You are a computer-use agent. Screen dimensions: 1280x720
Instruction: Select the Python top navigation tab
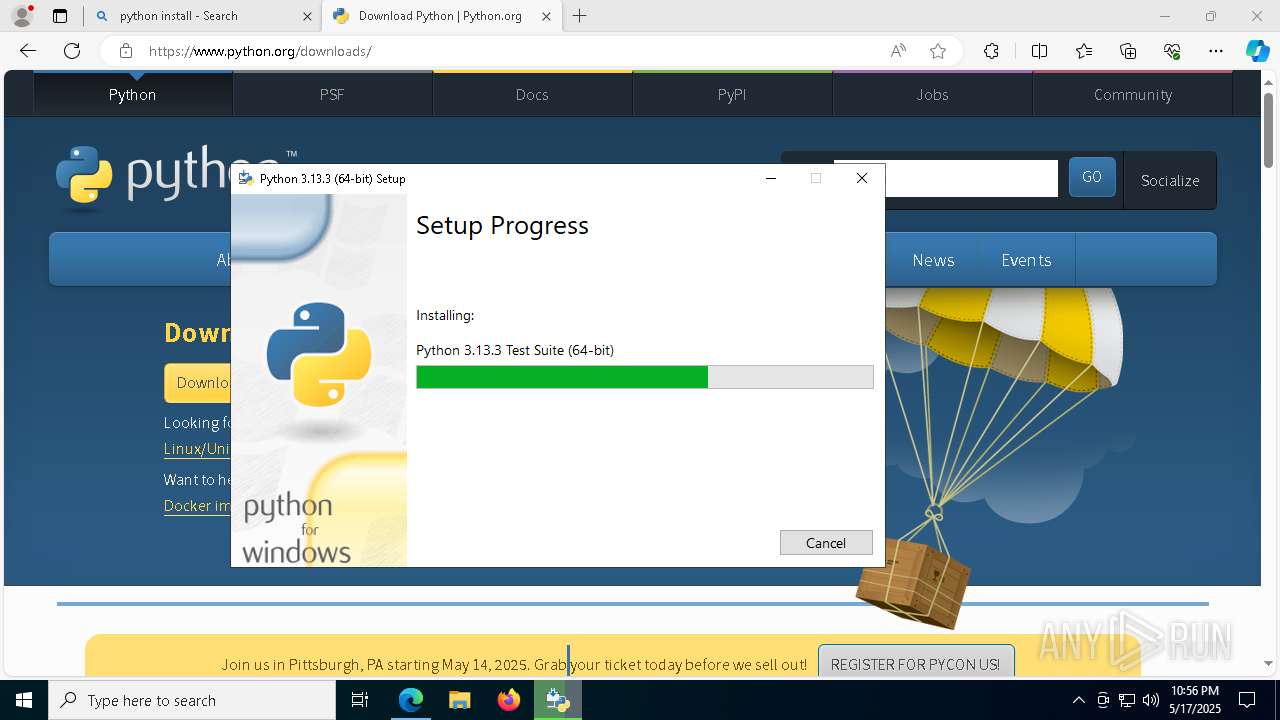tap(132, 94)
